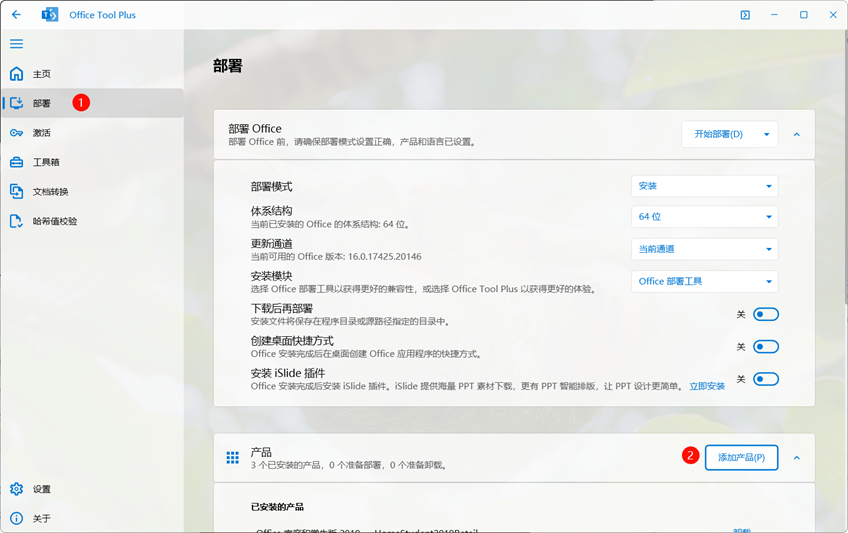Click the vertical scrollbar on the right

coord(845,166)
